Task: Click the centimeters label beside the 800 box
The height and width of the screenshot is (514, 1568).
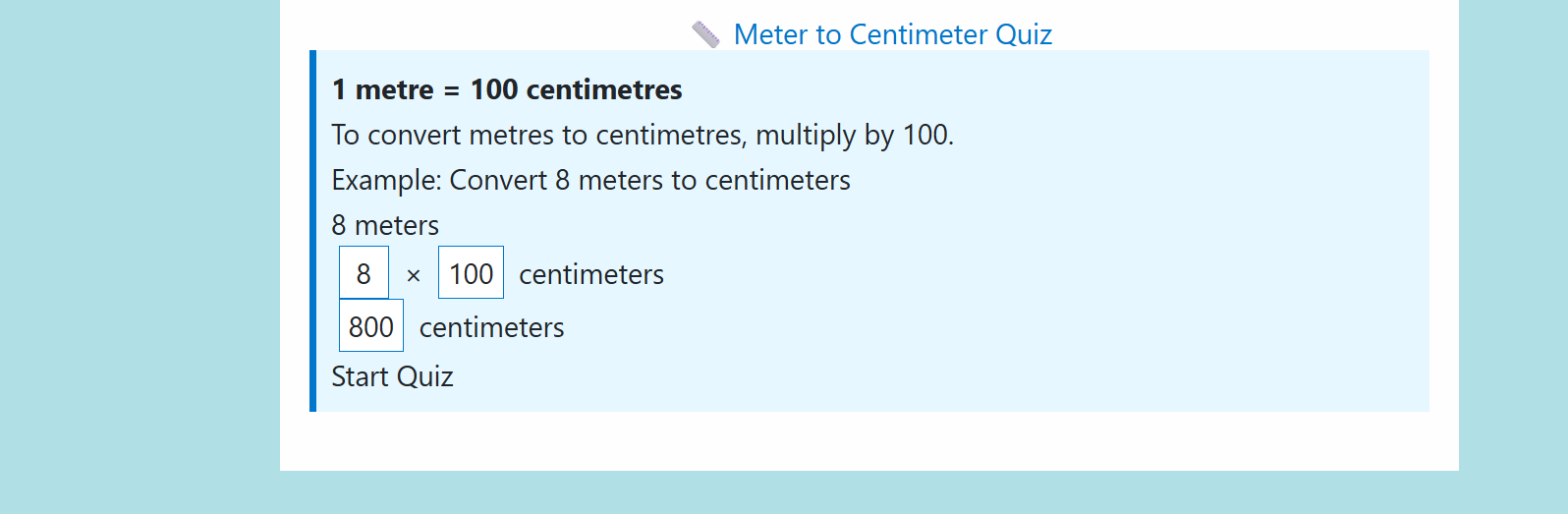Action: (491, 327)
